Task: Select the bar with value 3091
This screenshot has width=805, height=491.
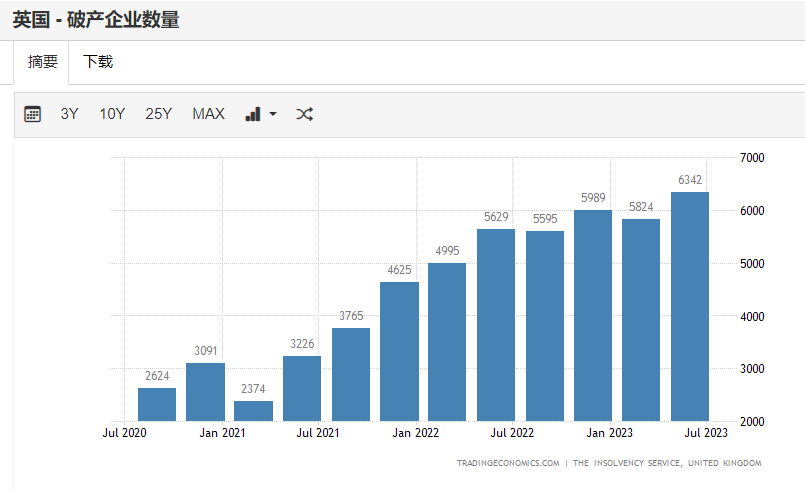Action: point(205,392)
